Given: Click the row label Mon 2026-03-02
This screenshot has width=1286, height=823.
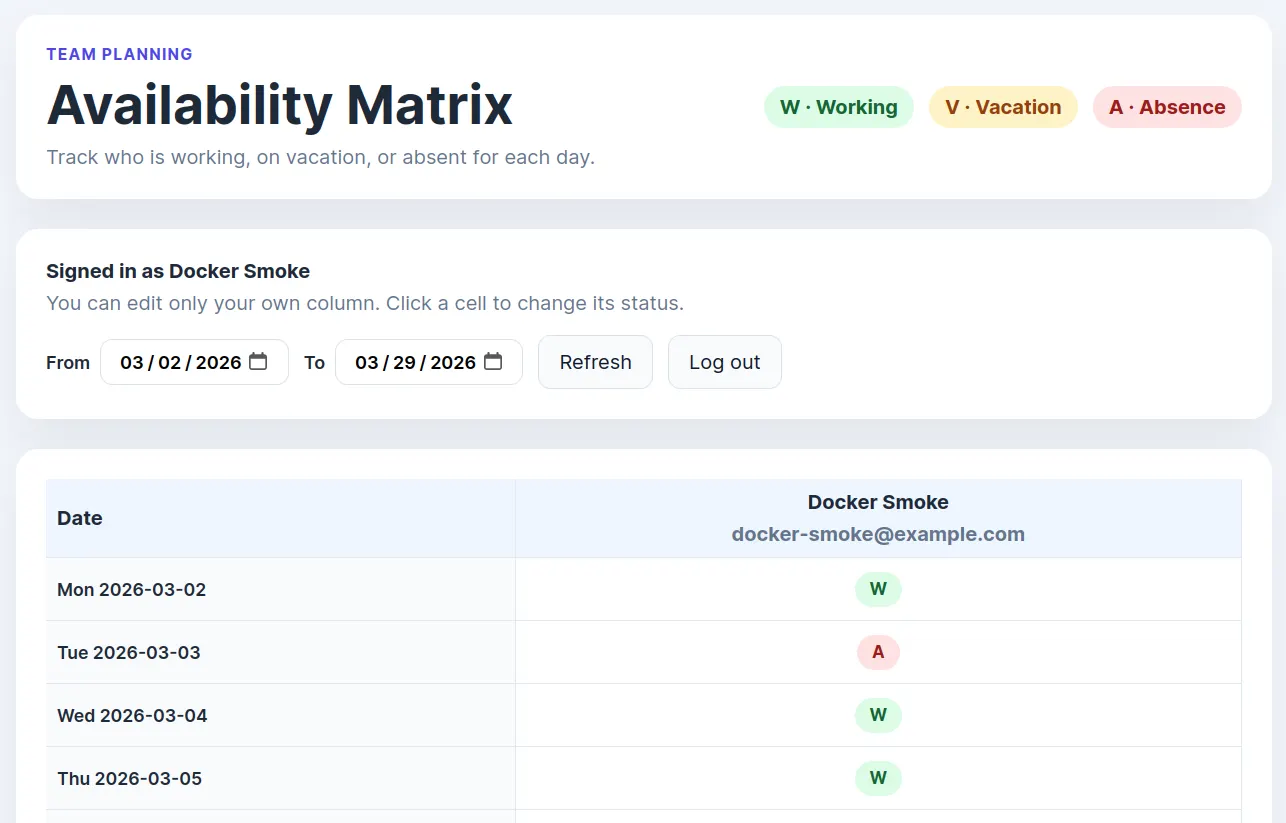Looking at the screenshot, I should click(x=132, y=589).
